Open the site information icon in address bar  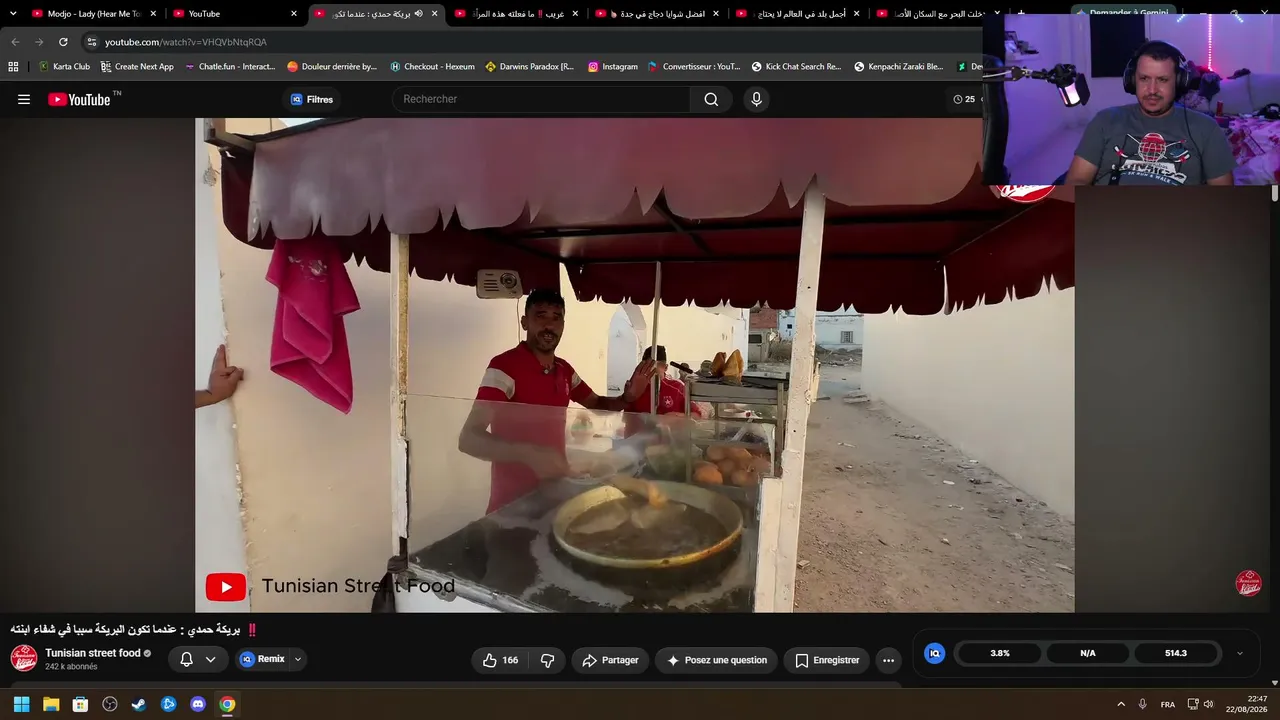pos(91,42)
